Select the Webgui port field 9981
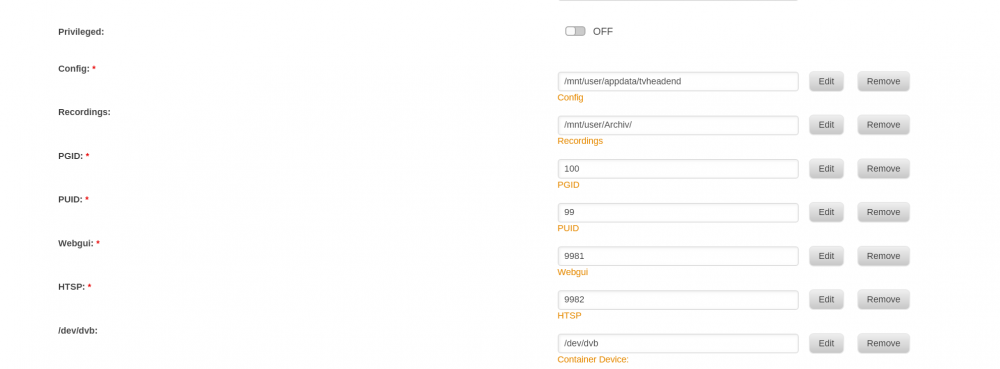This screenshot has height=369, width=1000. [x=678, y=256]
